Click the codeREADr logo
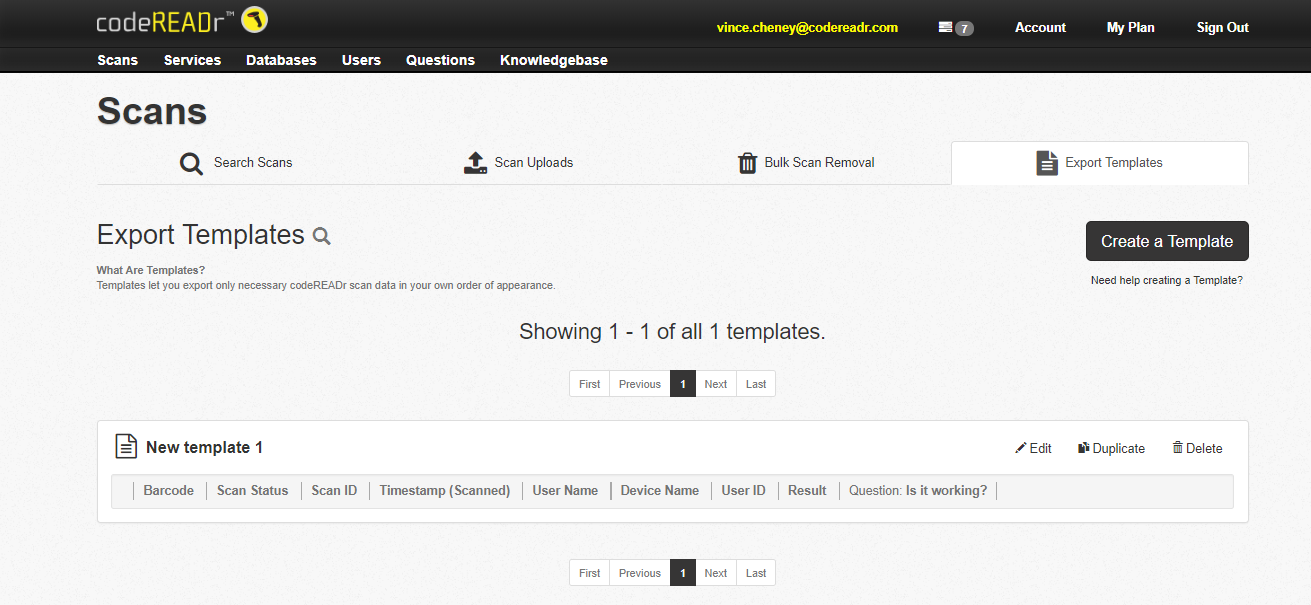This screenshot has height=605, width=1311. (182, 21)
